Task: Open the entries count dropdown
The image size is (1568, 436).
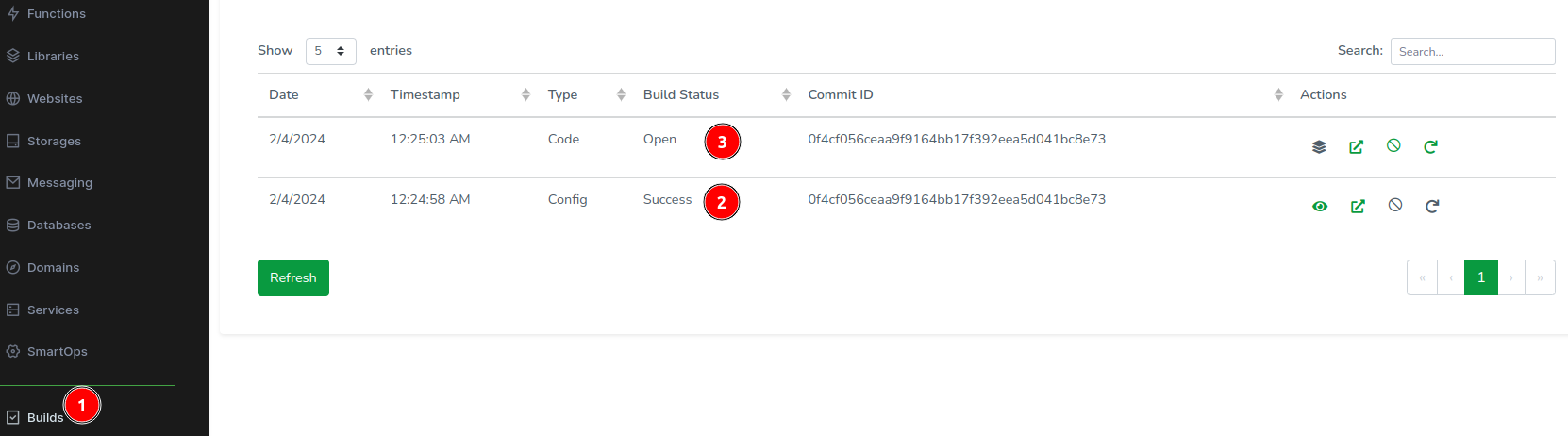Action: click(x=330, y=51)
